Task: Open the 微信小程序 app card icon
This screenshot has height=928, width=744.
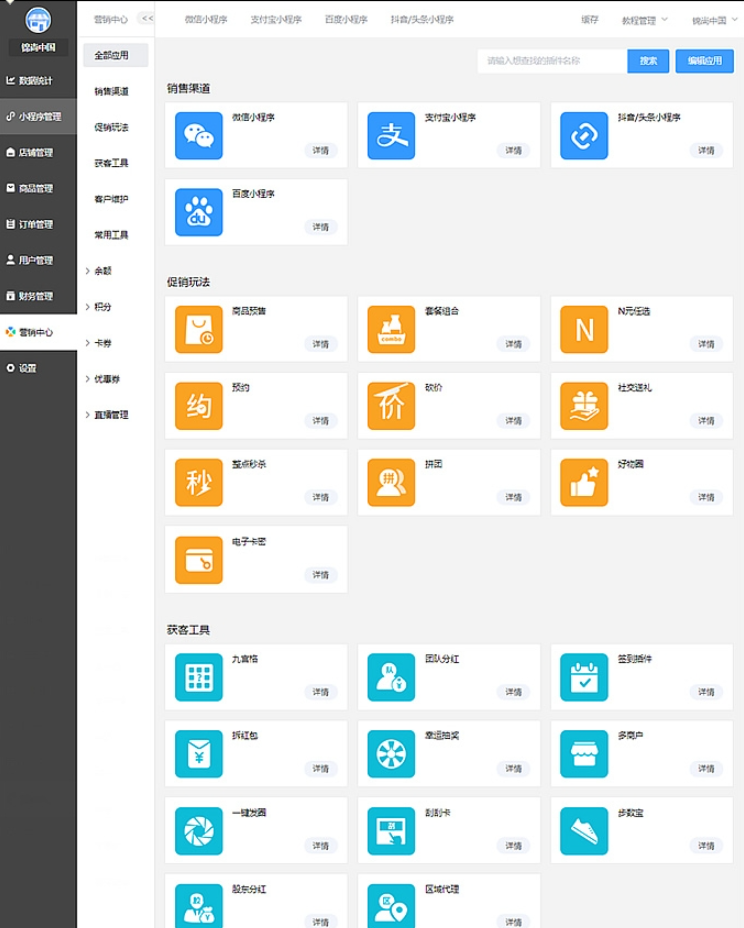Action: click(199, 136)
